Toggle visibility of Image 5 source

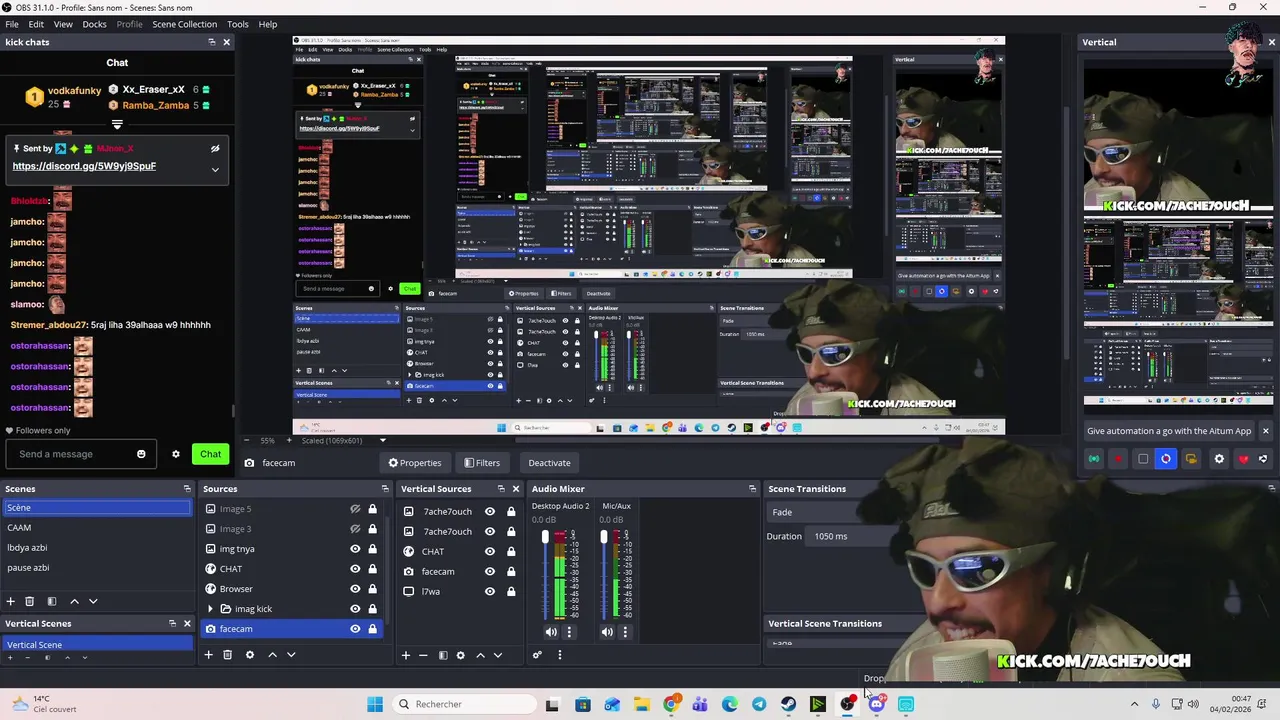pos(355,509)
